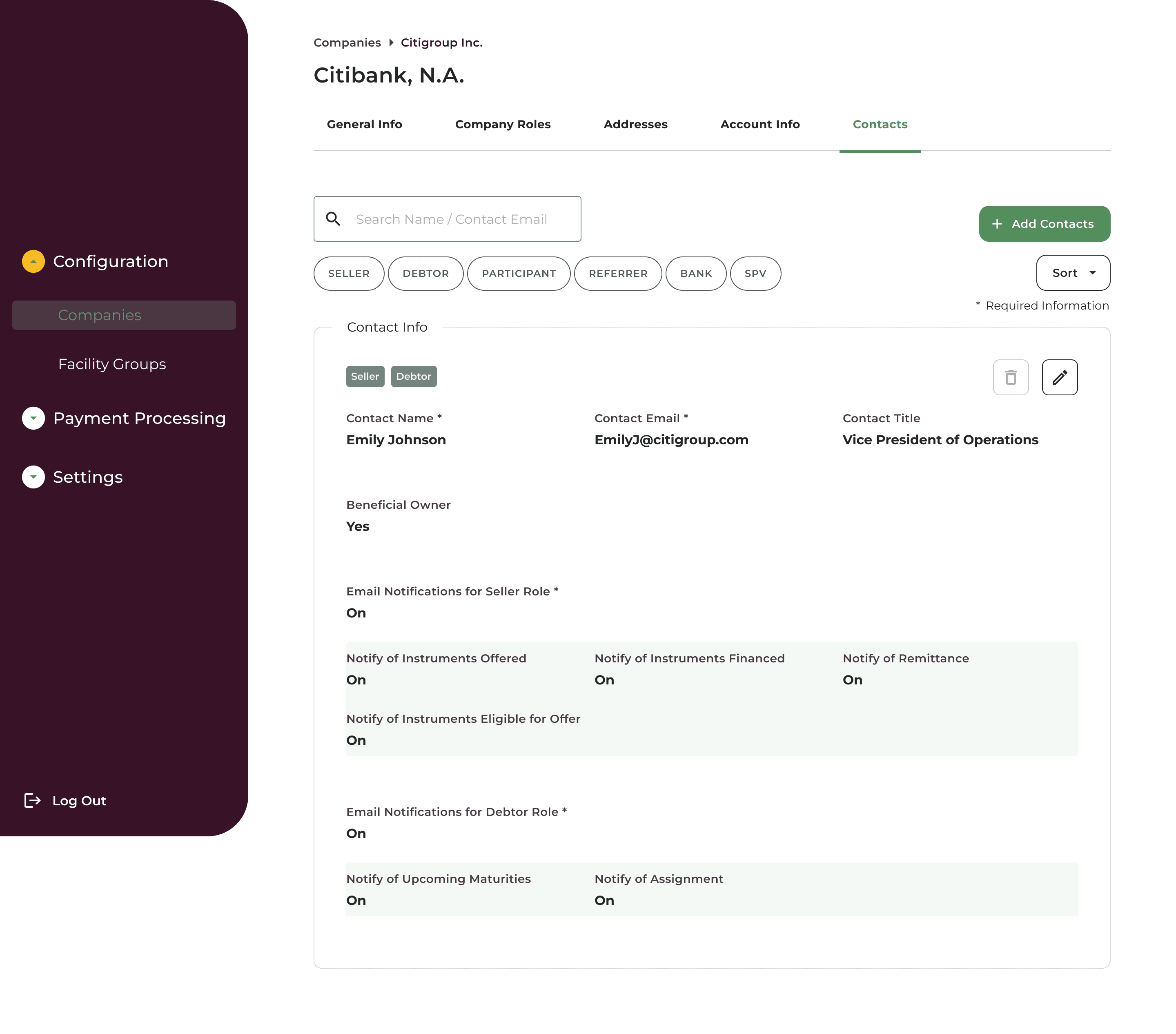
Task: Click the pencil edit contact icon
Action: pos(1059,377)
